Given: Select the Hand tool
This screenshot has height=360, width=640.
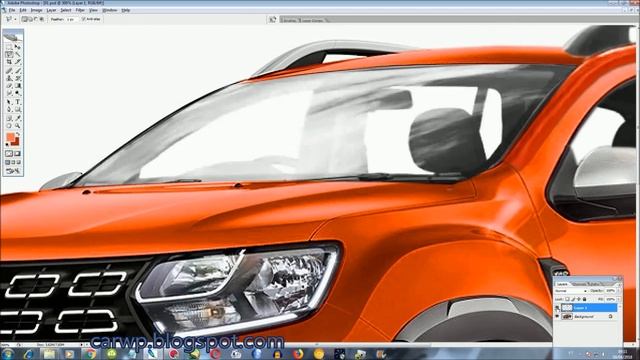Looking at the screenshot, I should coord(9,126).
